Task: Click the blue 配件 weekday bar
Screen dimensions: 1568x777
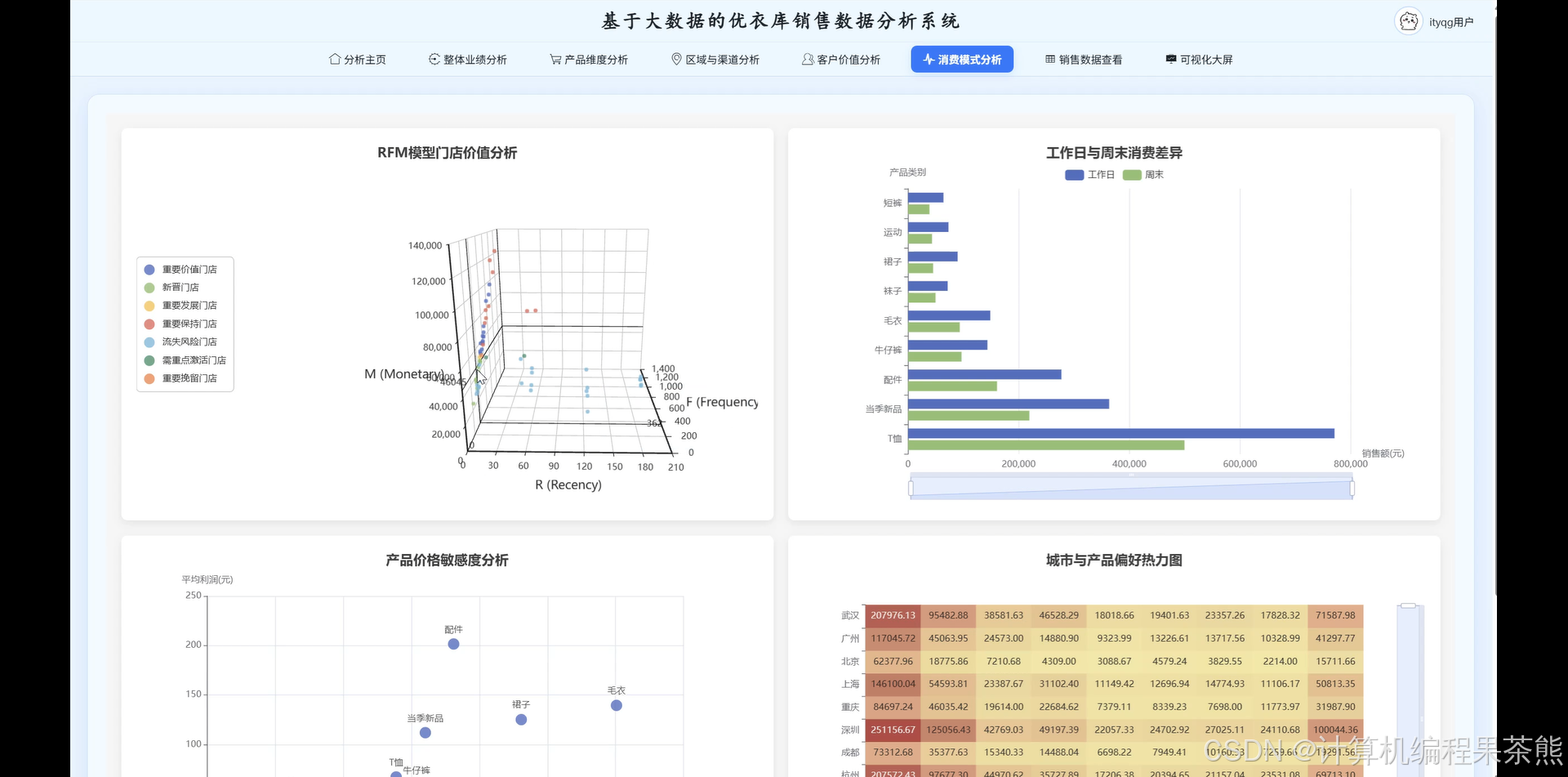Action: pyautogui.click(x=985, y=374)
